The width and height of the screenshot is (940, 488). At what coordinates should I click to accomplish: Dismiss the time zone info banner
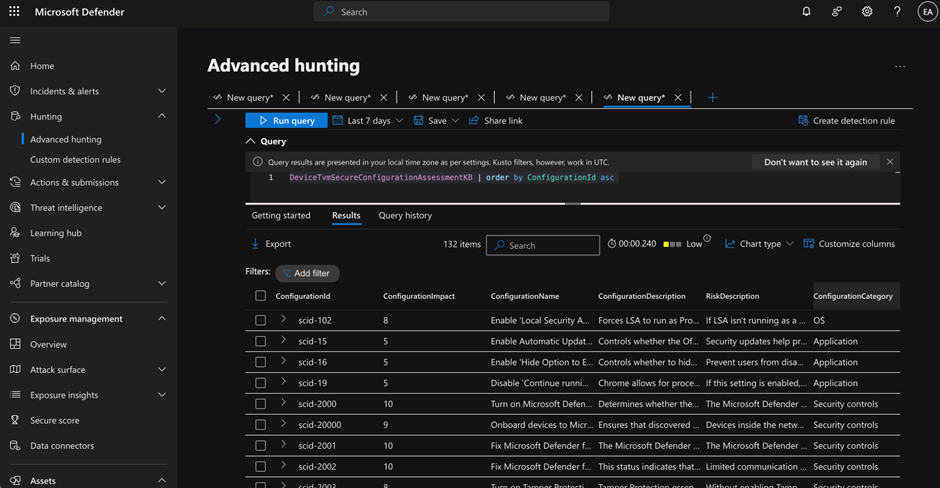point(890,162)
